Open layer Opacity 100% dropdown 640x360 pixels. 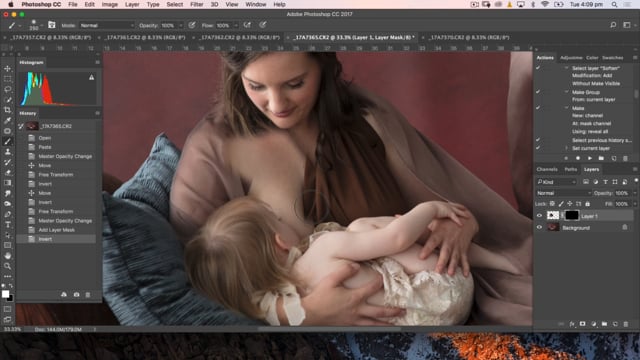click(634, 193)
